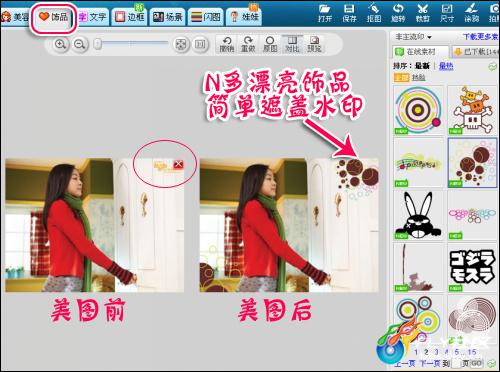The height and width of the screenshot is (372, 500).
Task: Open a file with the 打开 folder icon
Action: click(324, 13)
